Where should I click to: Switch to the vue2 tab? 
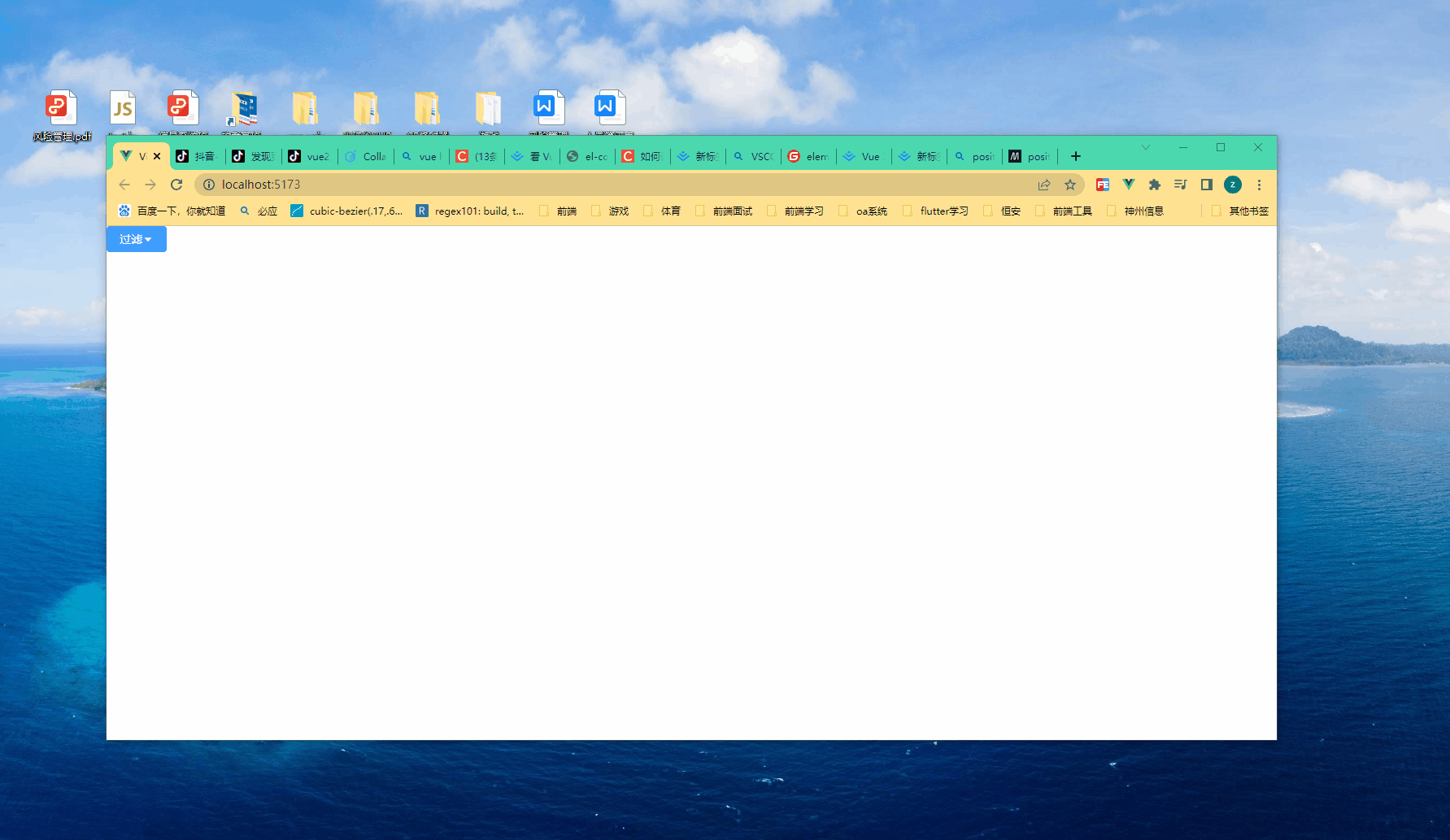(309, 156)
